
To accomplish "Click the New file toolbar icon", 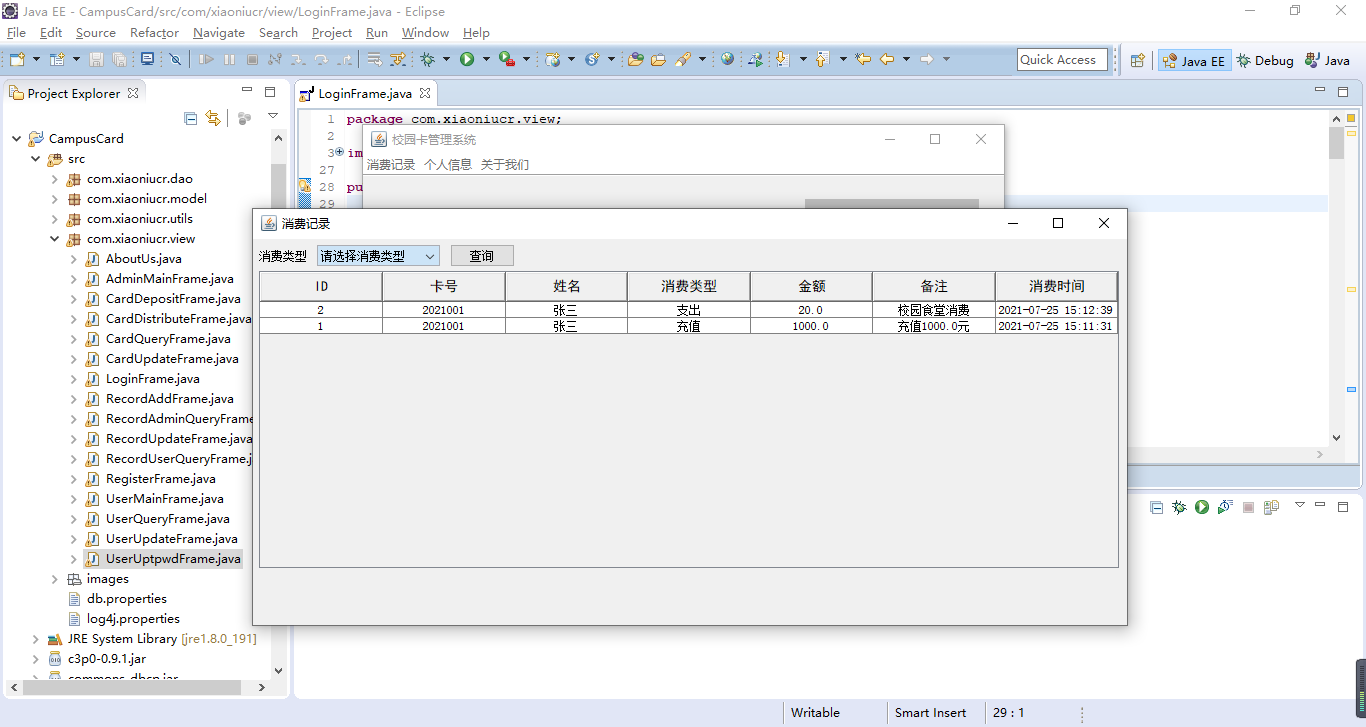I will click(x=16, y=59).
